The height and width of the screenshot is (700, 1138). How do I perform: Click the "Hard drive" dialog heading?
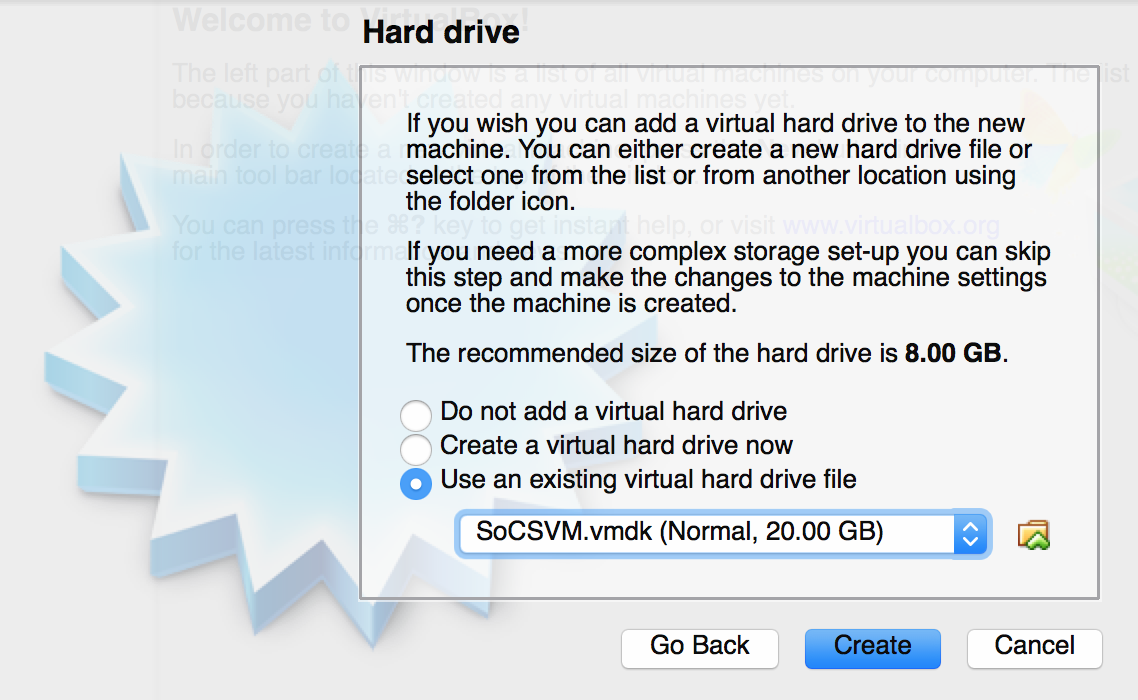click(441, 33)
